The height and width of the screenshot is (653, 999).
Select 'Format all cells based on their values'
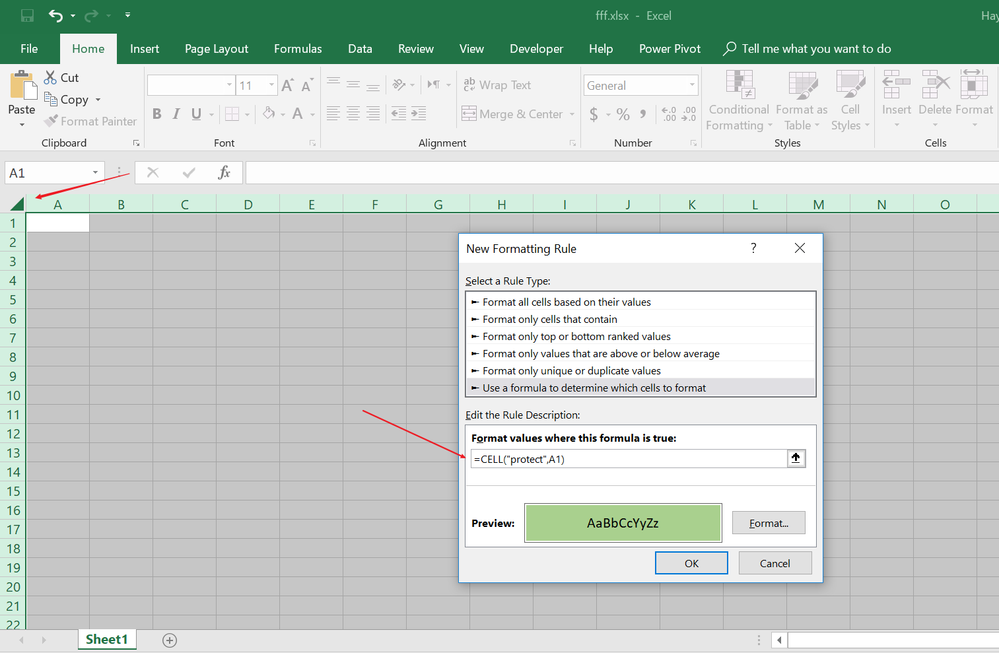click(641, 302)
